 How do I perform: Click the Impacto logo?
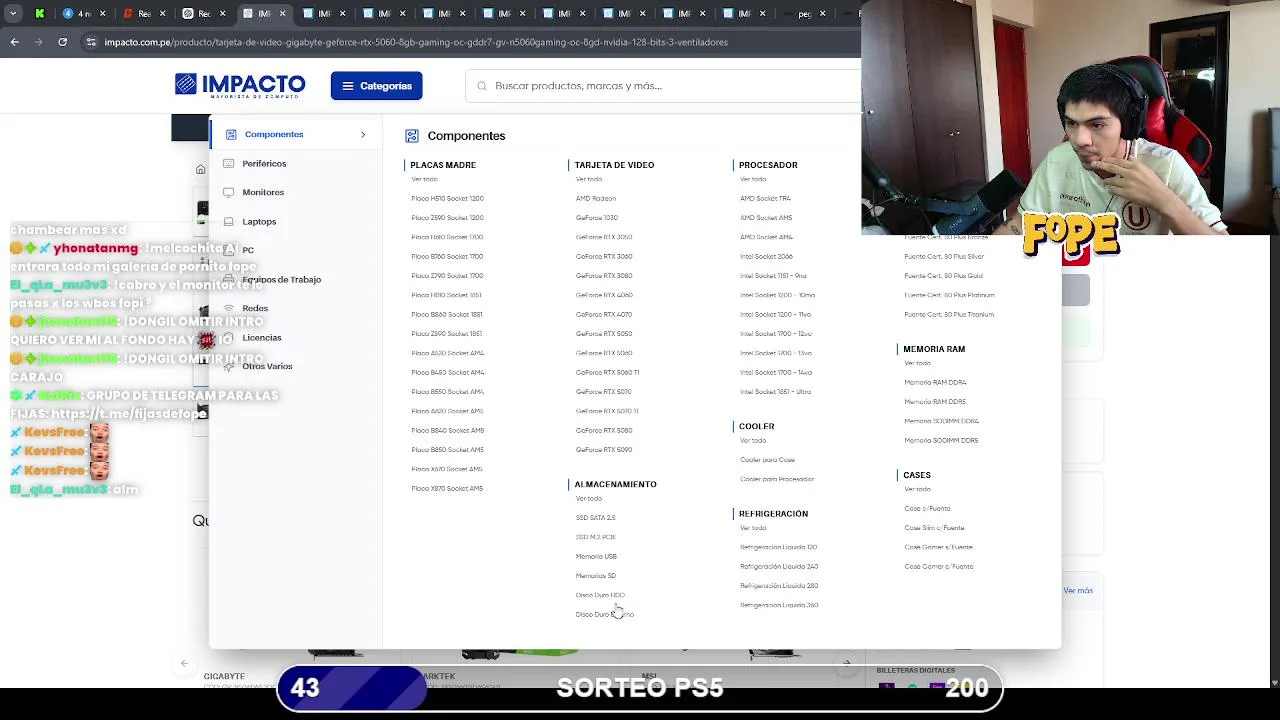[x=240, y=85]
